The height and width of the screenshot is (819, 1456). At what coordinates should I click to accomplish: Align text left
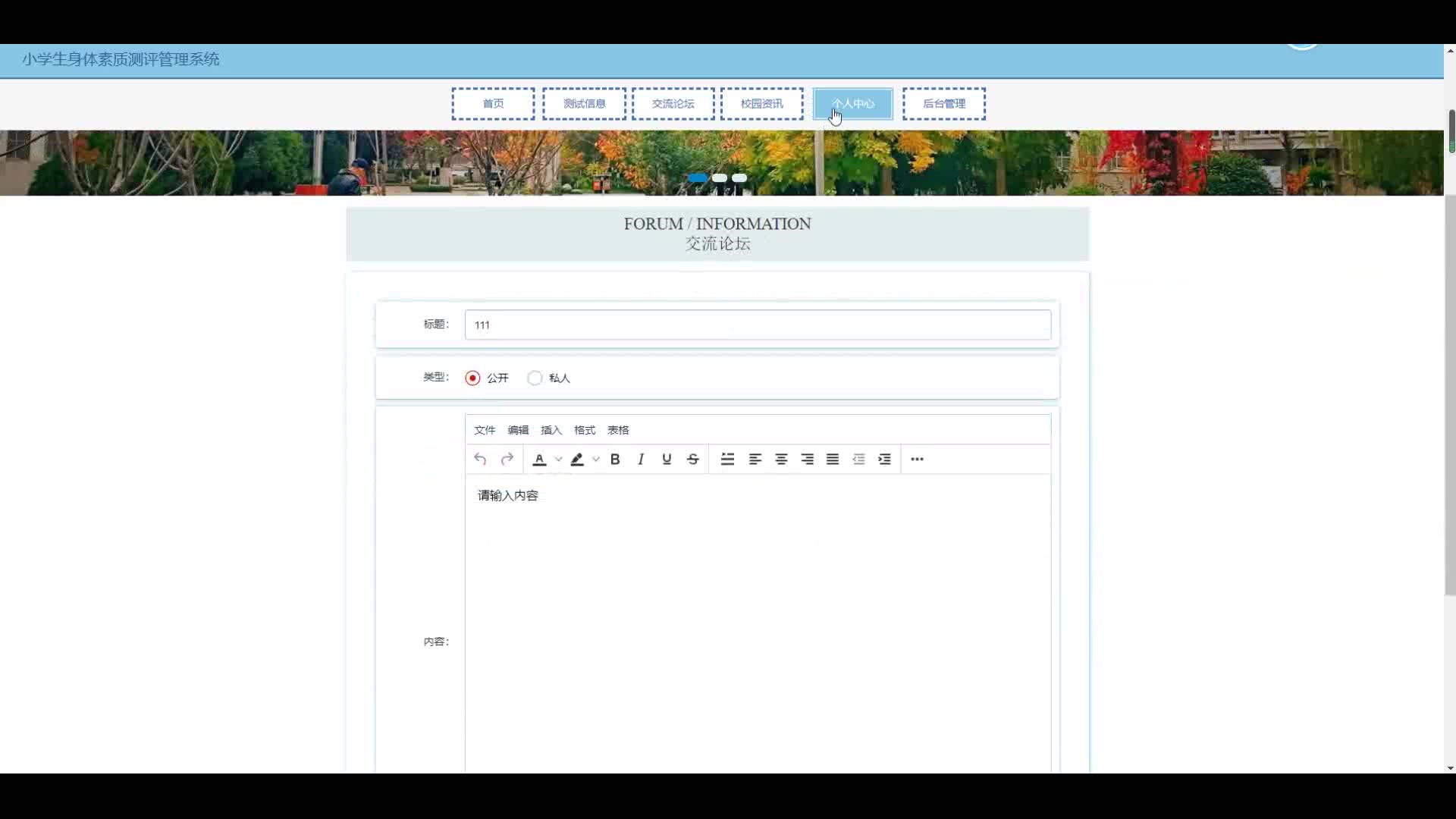[755, 459]
